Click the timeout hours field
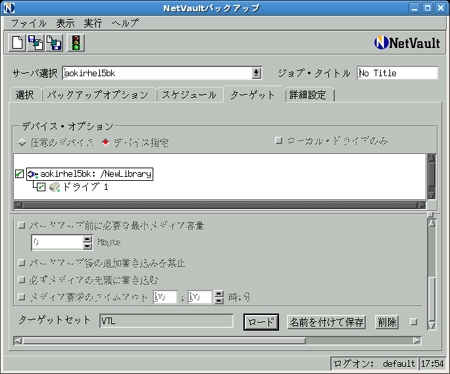 pos(165,297)
